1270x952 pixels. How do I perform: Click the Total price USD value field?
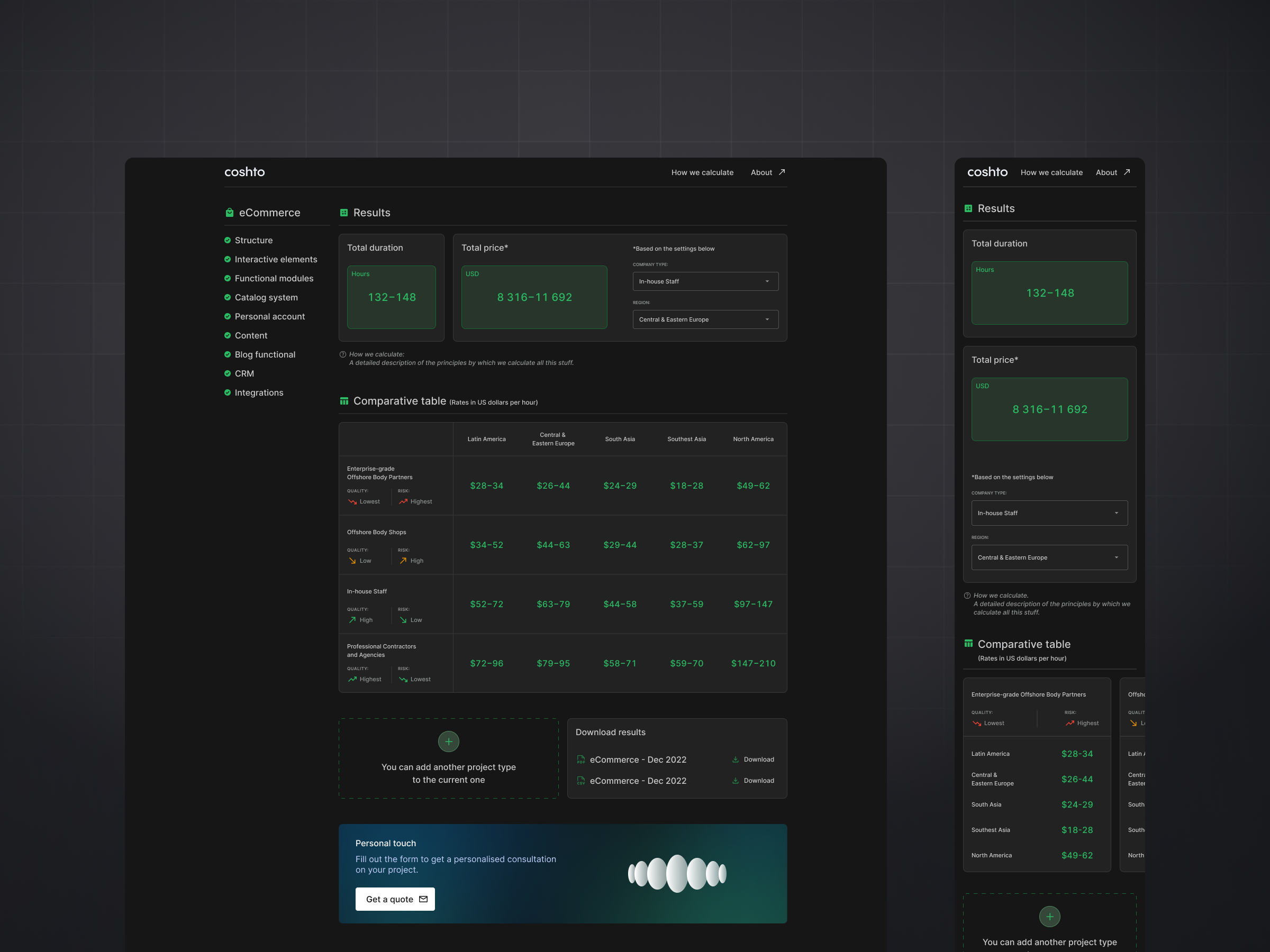[534, 297]
